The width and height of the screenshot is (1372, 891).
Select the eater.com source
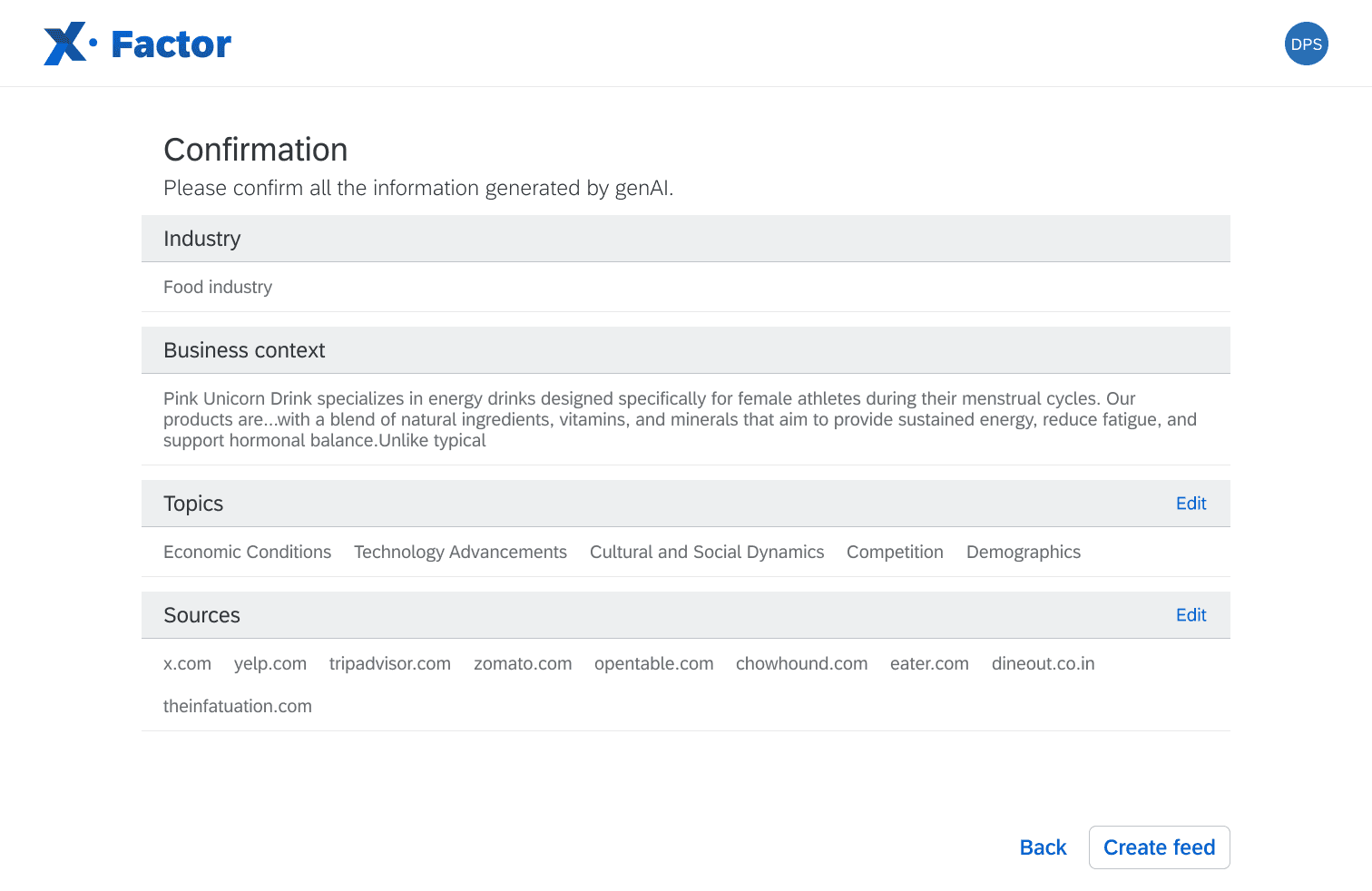click(929, 663)
